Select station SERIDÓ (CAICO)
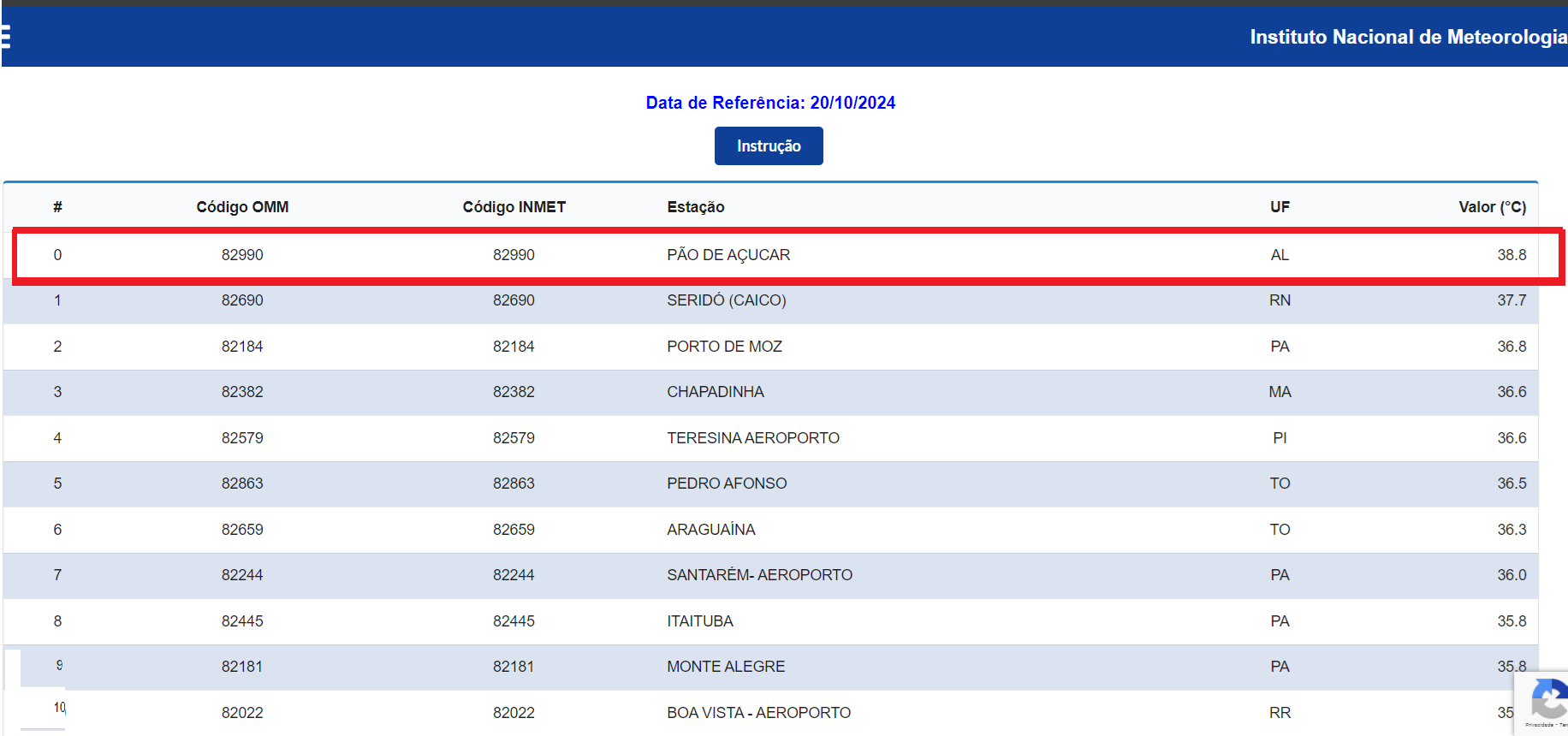The image size is (1568, 736). 727,300
